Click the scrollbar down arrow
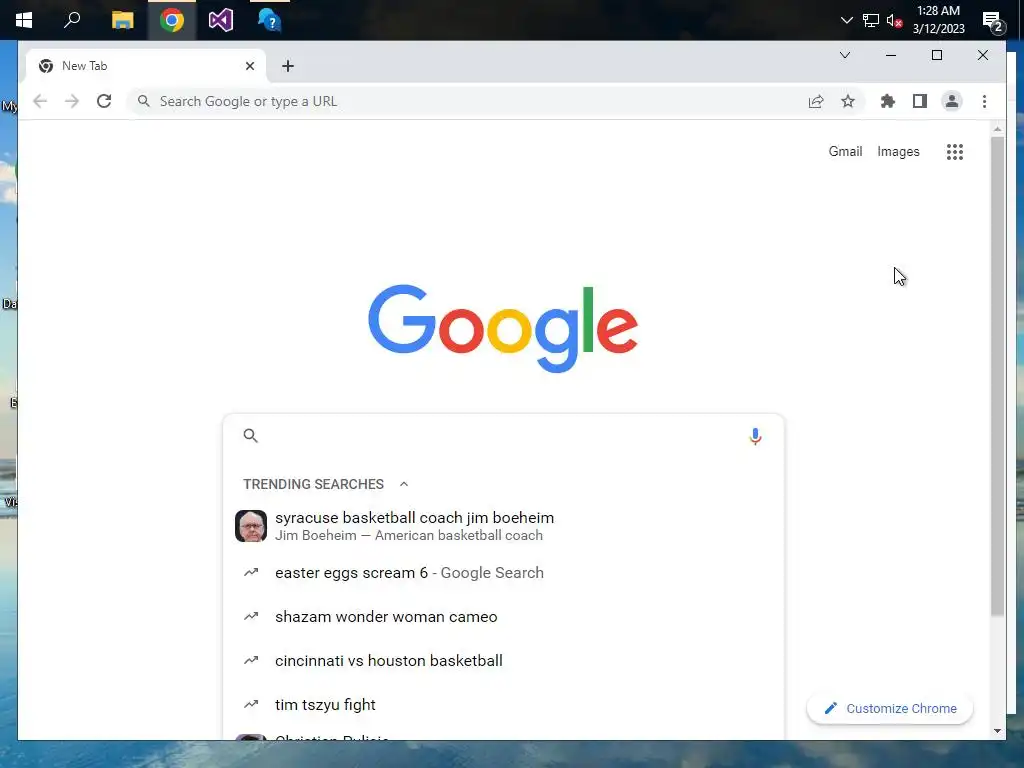The image size is (1024, 768). (x=997, y=731)
